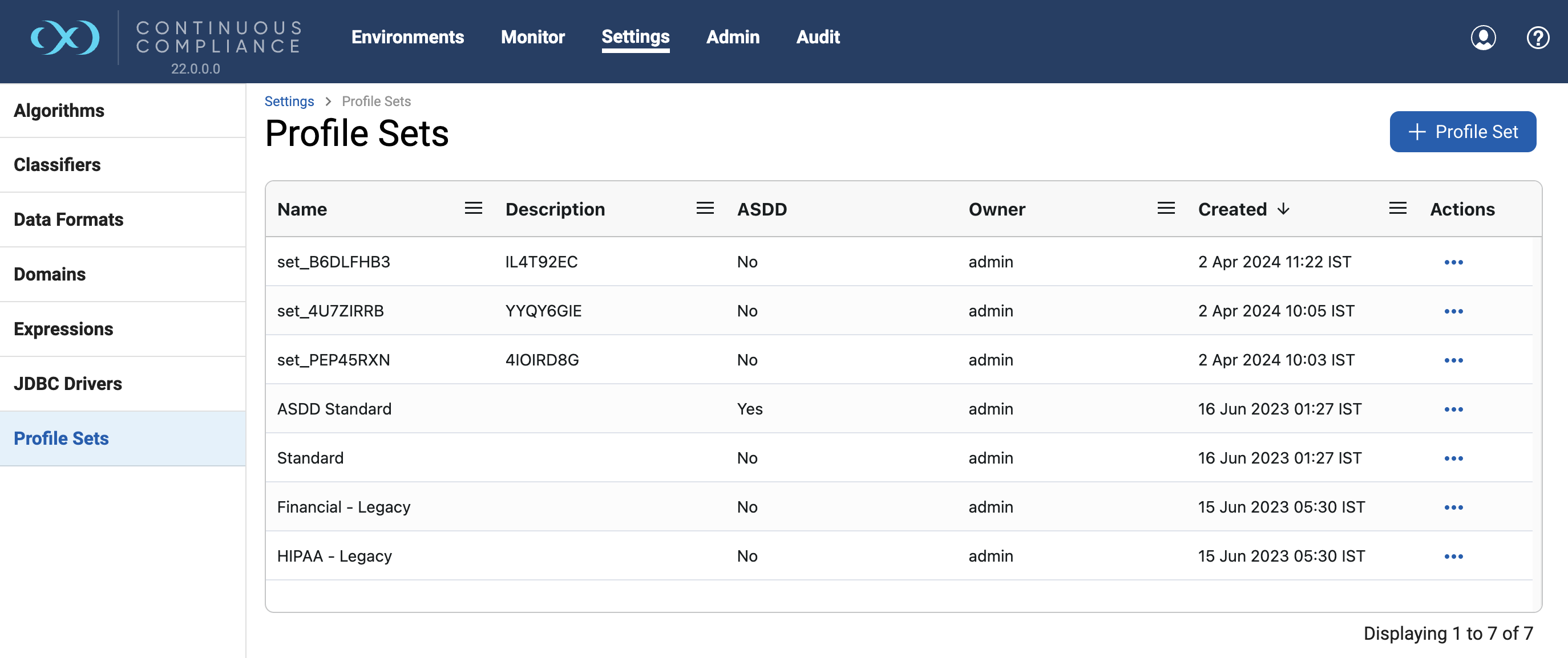Image resolution: width=1568 pixels, height=658 pixels.
Task: Click the help question mark icon
Action: [x=1539, y=37]
